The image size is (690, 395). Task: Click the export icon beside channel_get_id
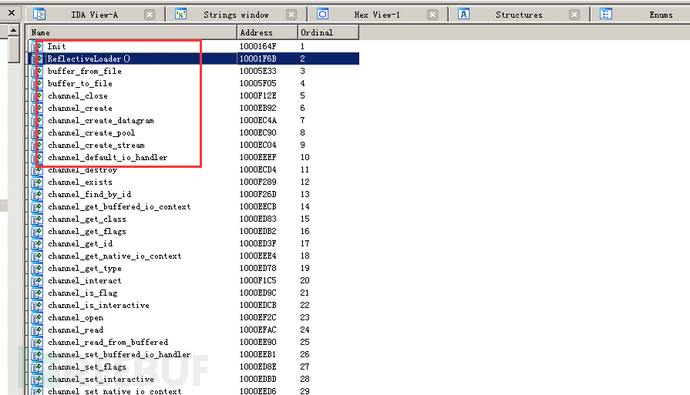pyautogui.click(x=37, y=243)
